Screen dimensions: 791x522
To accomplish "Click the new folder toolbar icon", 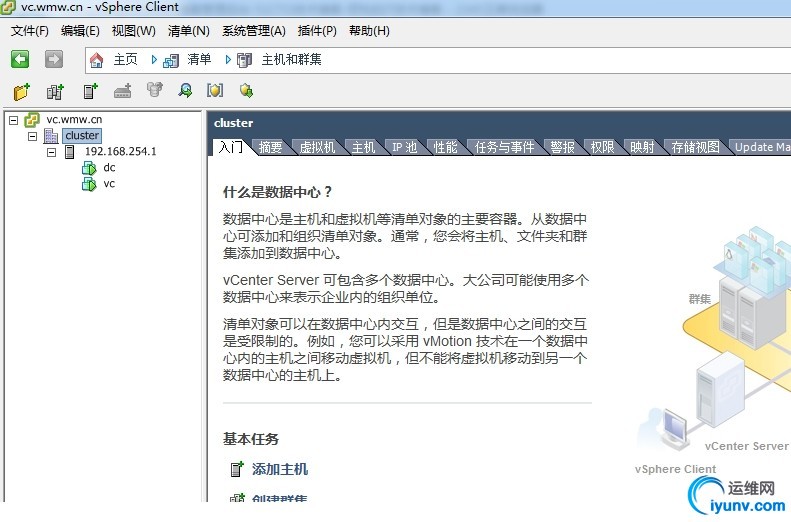I will 22,91.
